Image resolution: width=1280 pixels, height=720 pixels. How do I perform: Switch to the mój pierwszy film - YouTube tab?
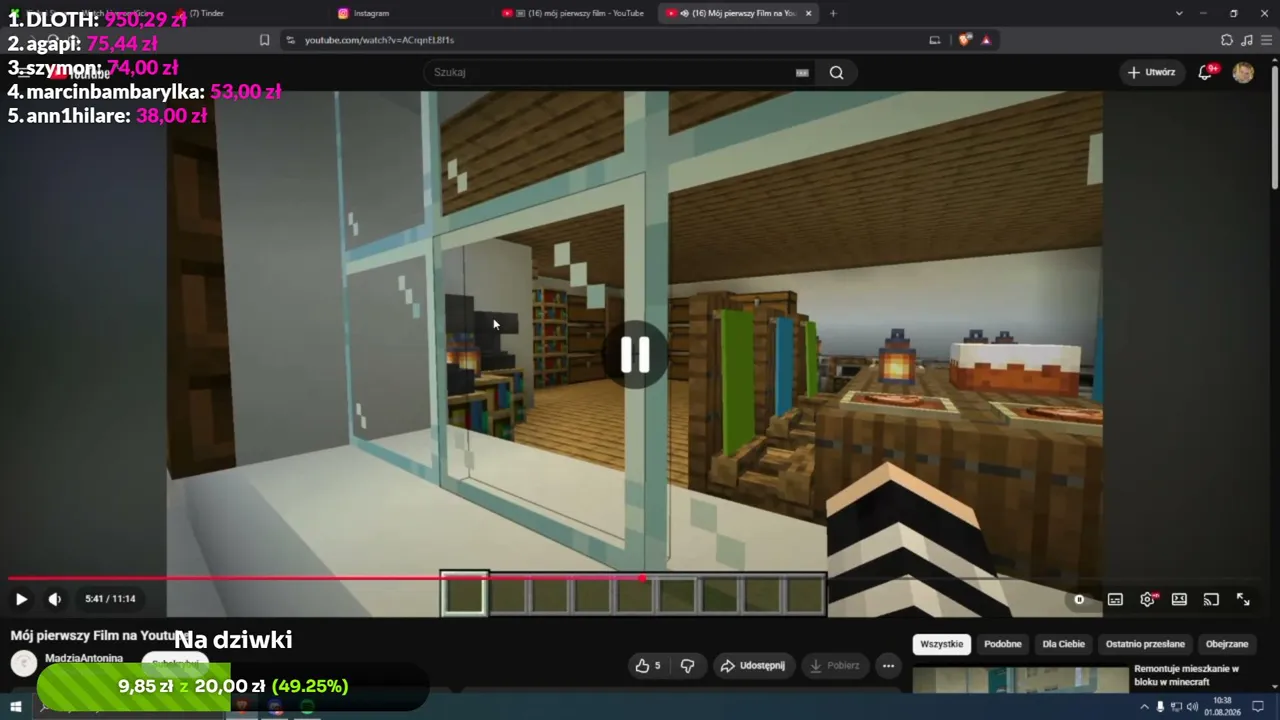575,13
